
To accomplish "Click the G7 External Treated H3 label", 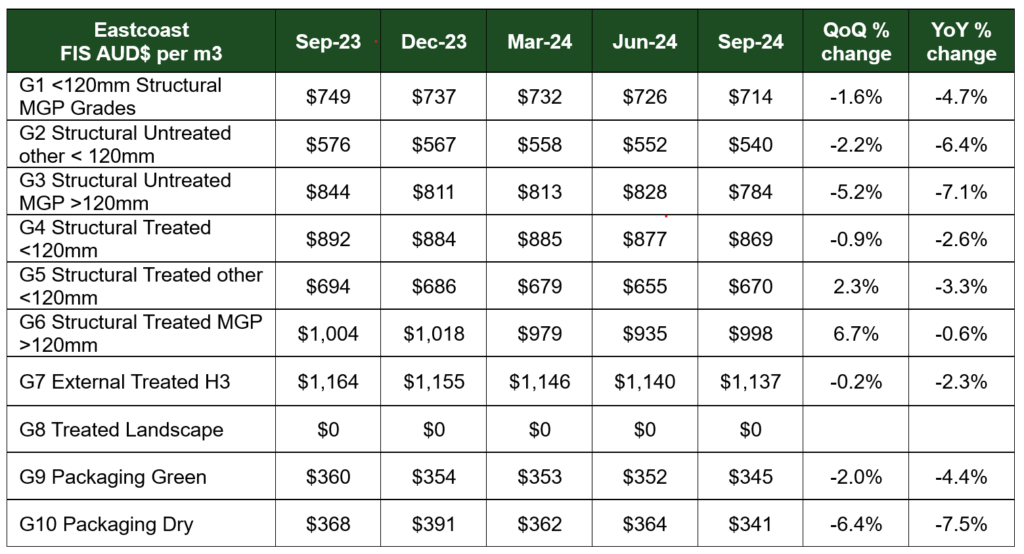I will 125,382.
